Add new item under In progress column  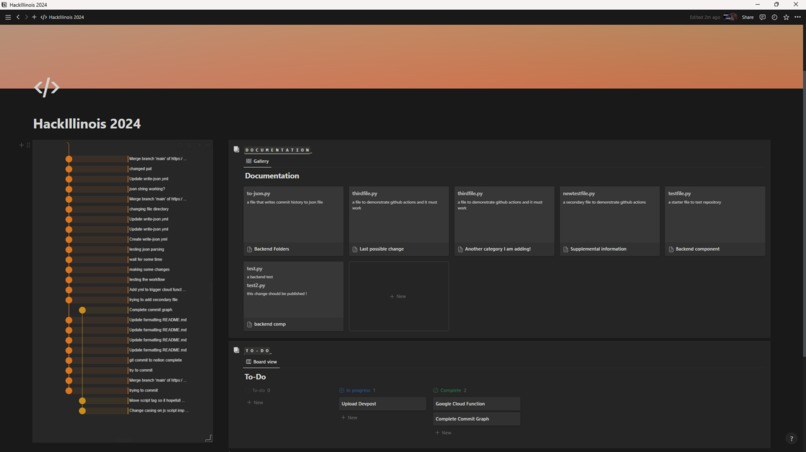coord(349,418)
